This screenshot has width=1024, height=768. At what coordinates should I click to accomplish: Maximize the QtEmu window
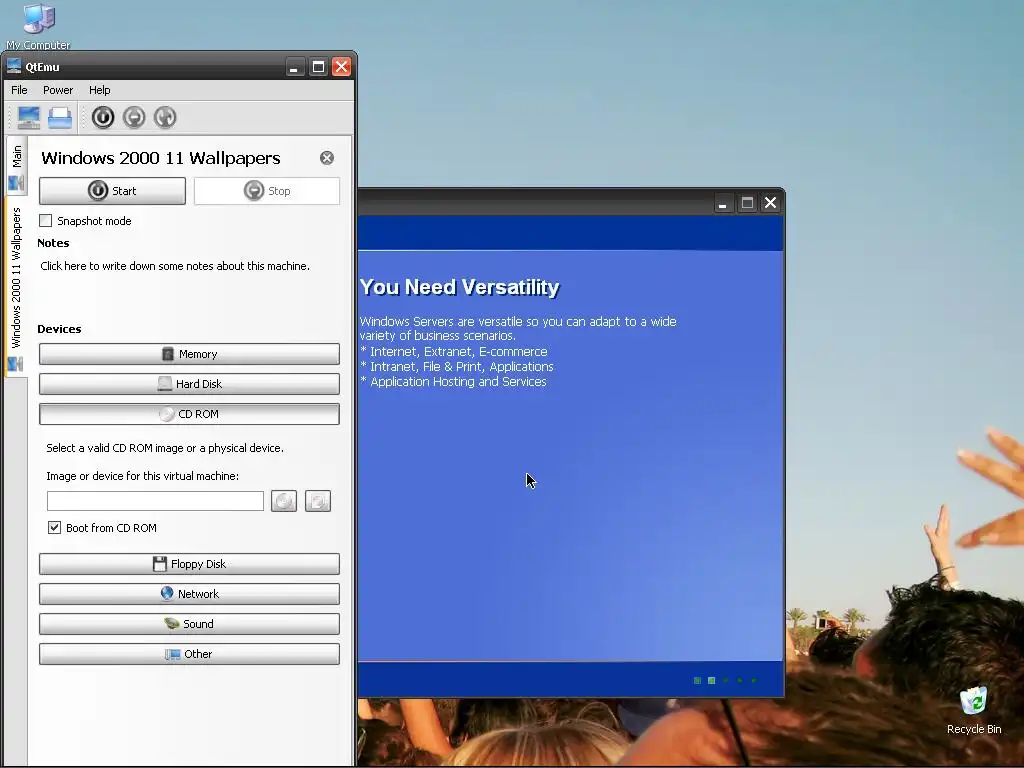[318, 67]
